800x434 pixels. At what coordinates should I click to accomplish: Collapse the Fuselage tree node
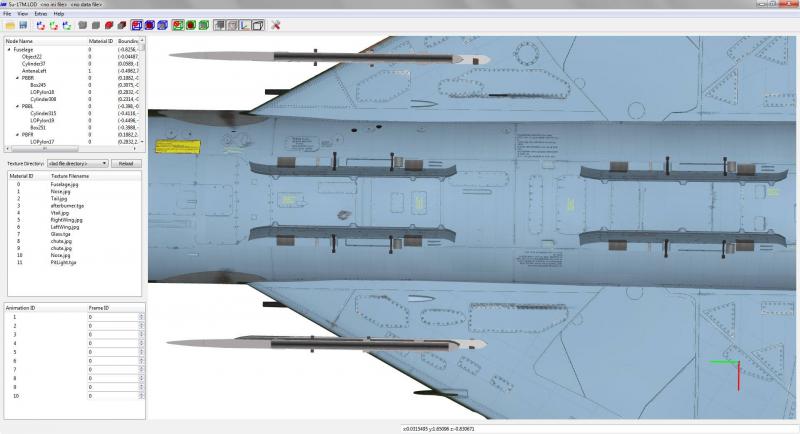[x=9, y=50]
